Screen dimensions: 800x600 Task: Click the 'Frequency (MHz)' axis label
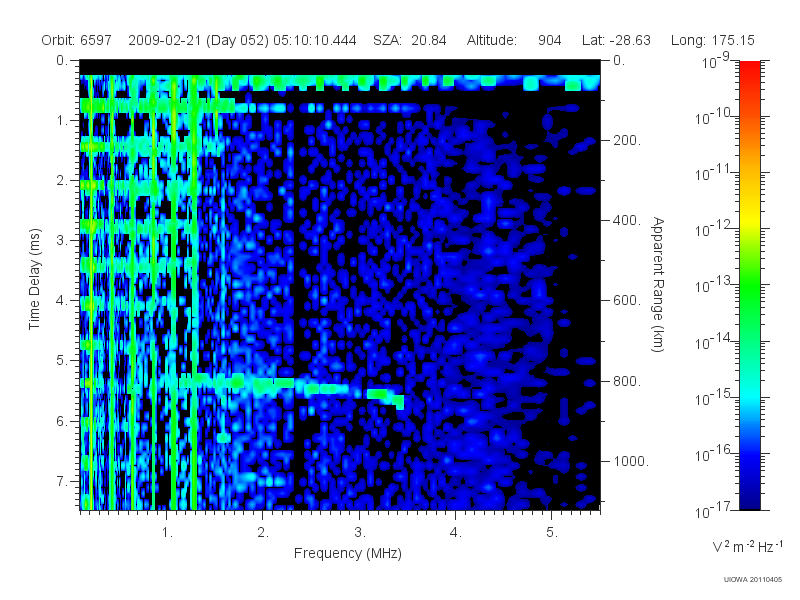[x=348, y=553]
